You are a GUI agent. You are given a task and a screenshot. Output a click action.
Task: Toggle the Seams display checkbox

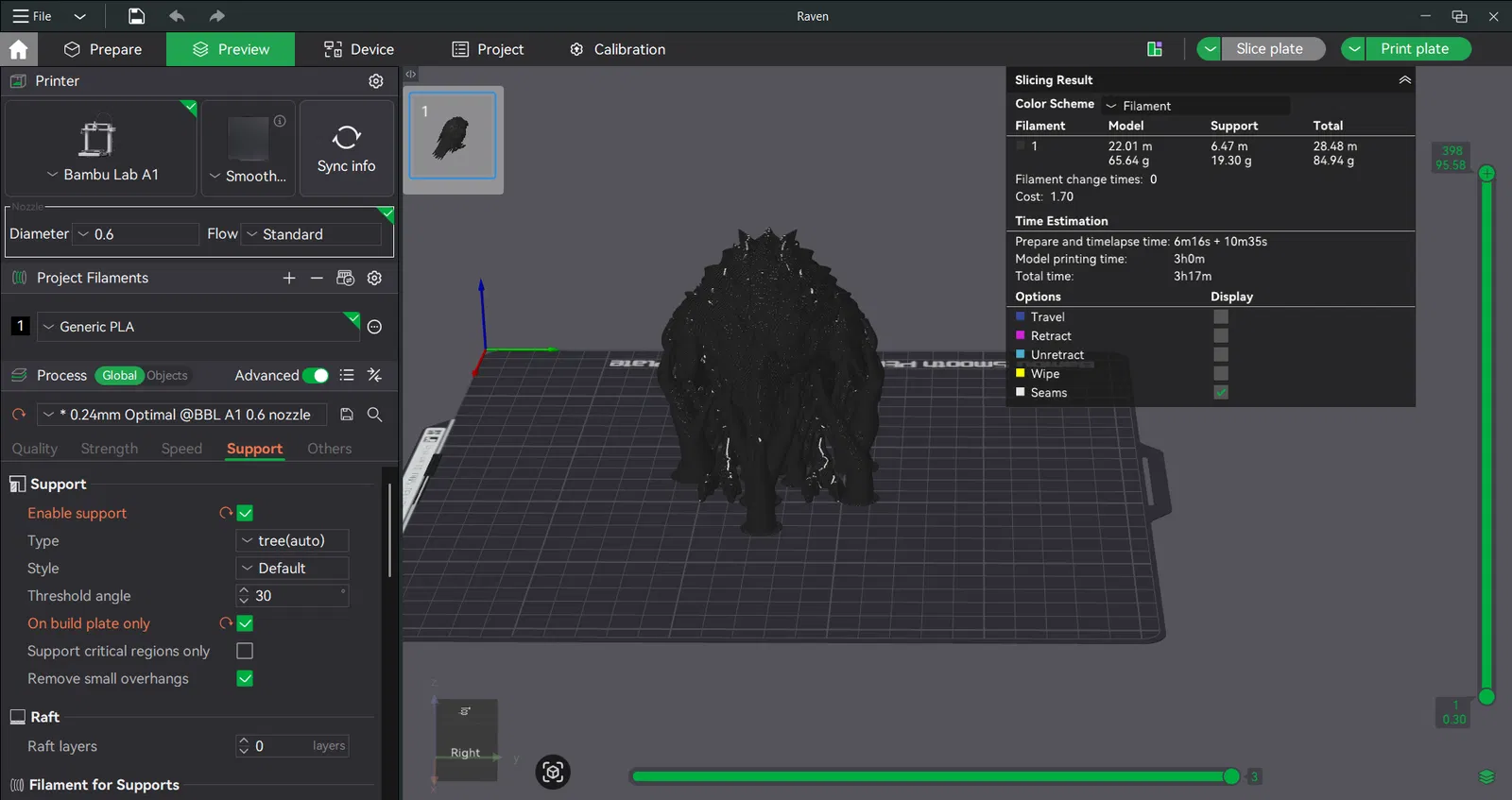tap(1221, 392)
